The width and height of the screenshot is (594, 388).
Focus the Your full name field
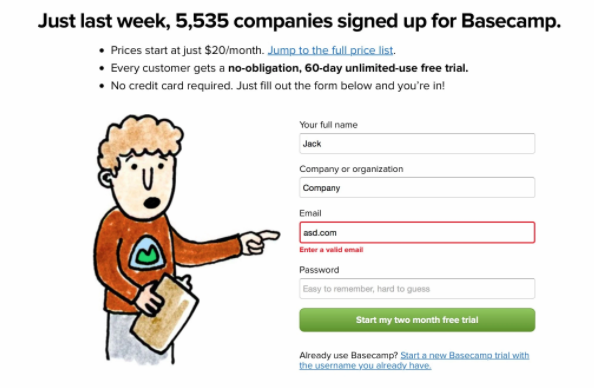coord(417,144)
